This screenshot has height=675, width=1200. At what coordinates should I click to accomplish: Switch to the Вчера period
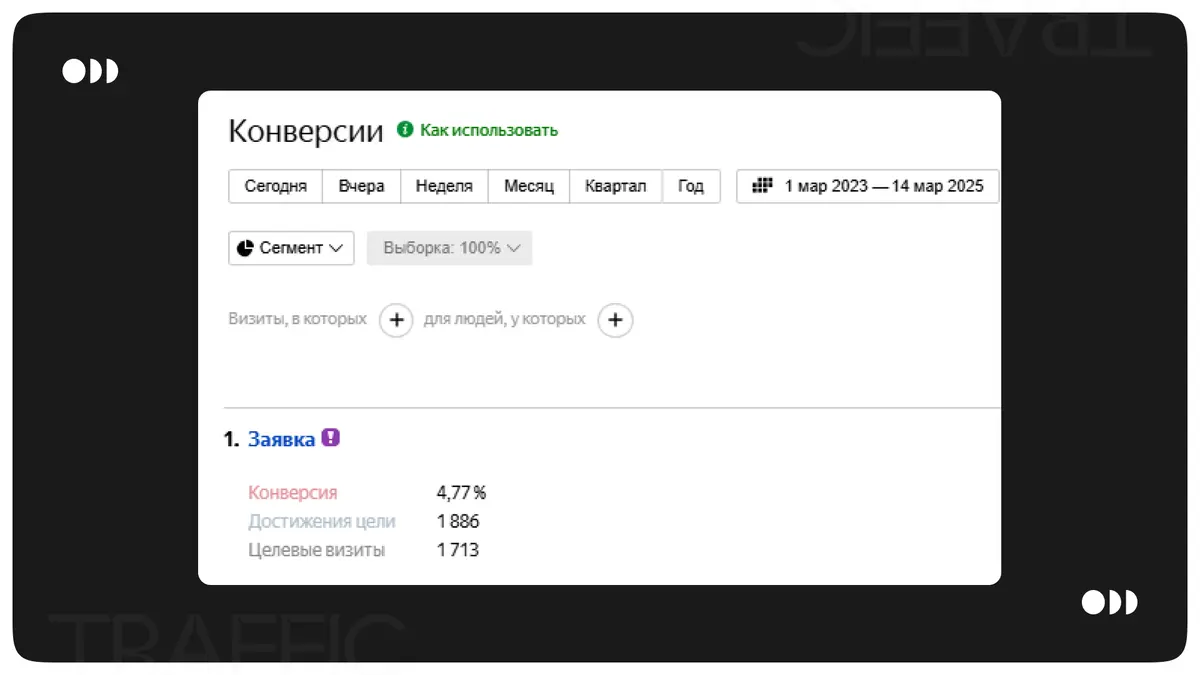361,186
